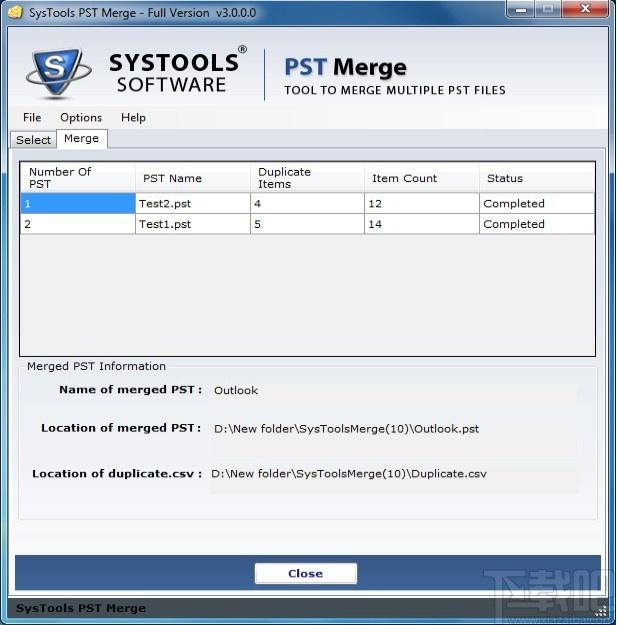Click the Number Of PST column header
Image resolution: width=618 pixels, height=625 pixels.
(78, 178)
